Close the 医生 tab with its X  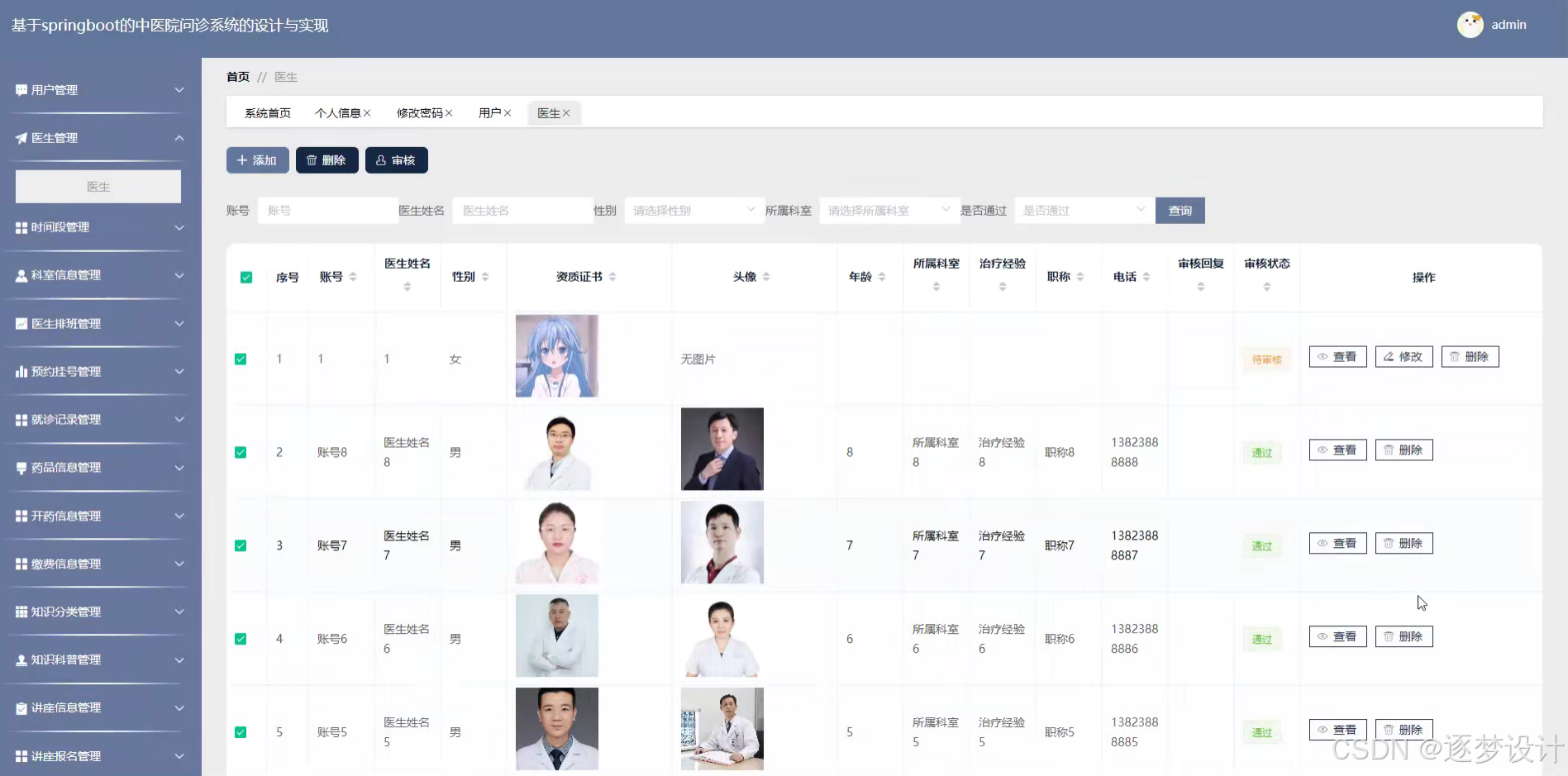566,113
